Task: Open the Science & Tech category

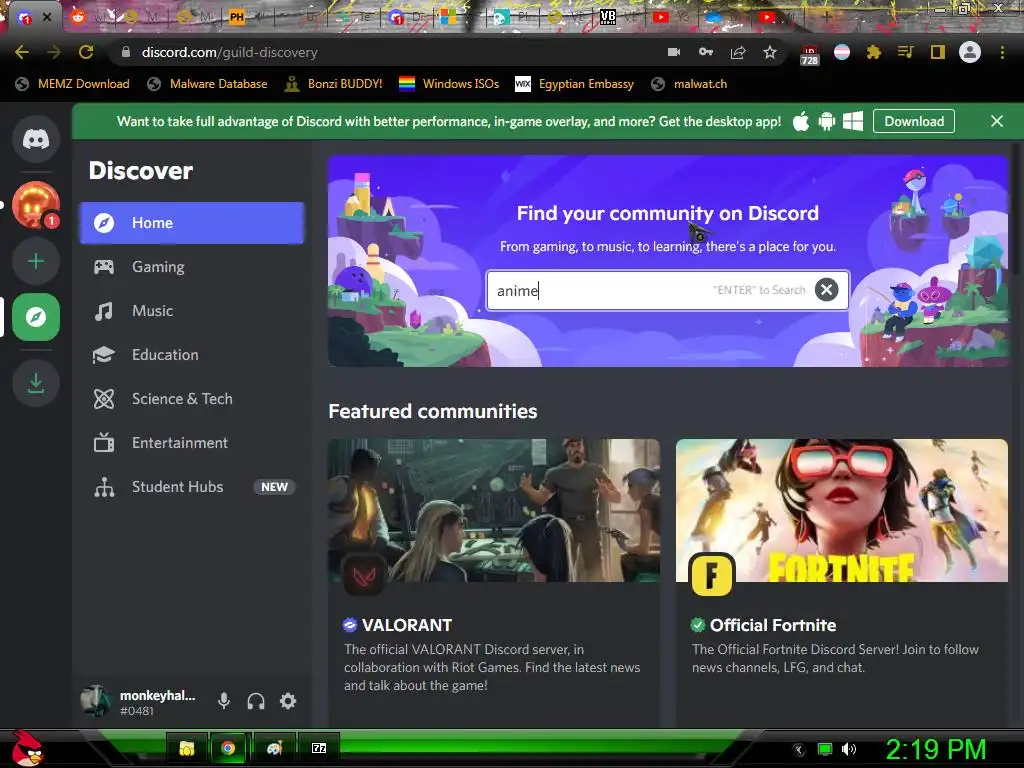Action: 191,399
